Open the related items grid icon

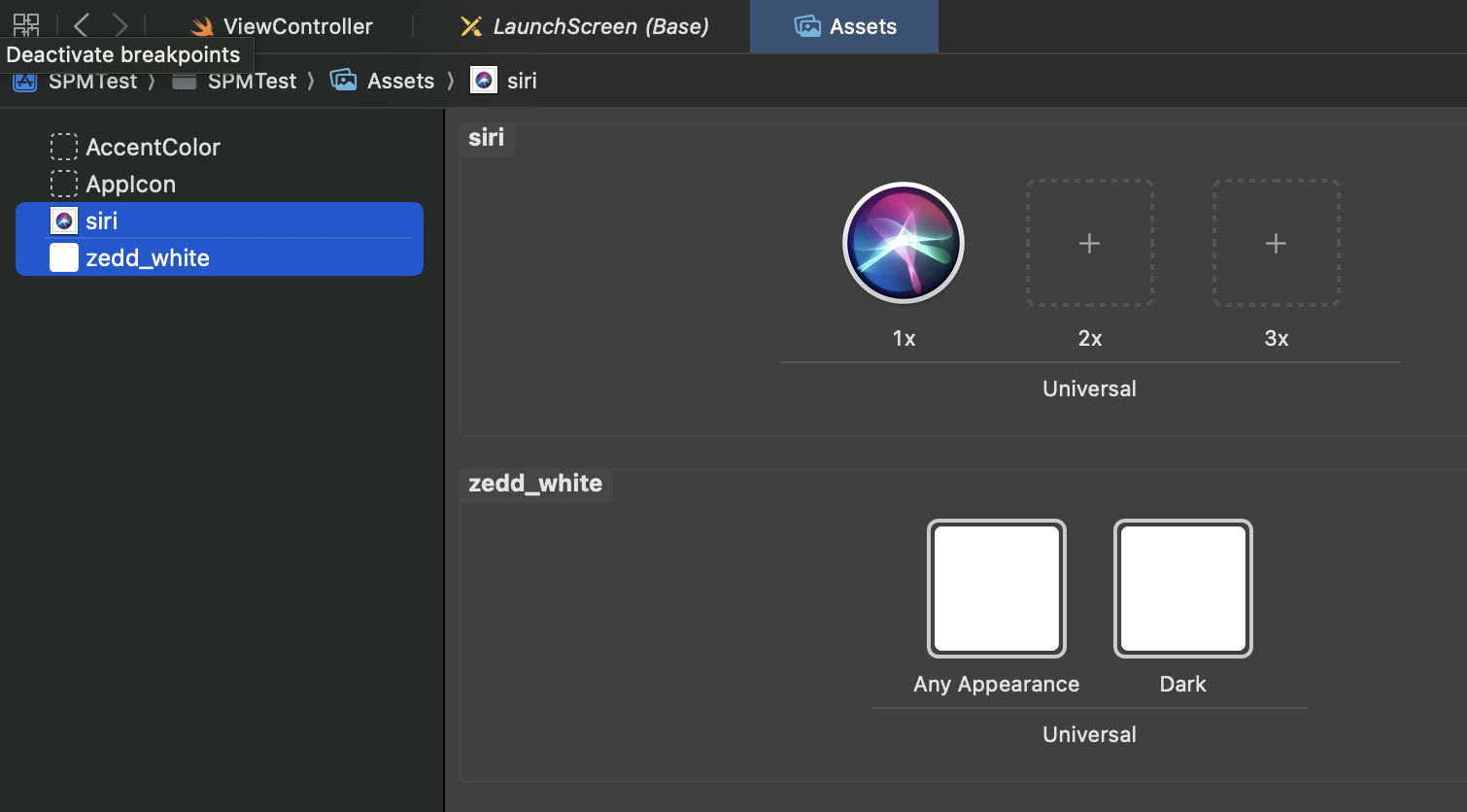26,24
